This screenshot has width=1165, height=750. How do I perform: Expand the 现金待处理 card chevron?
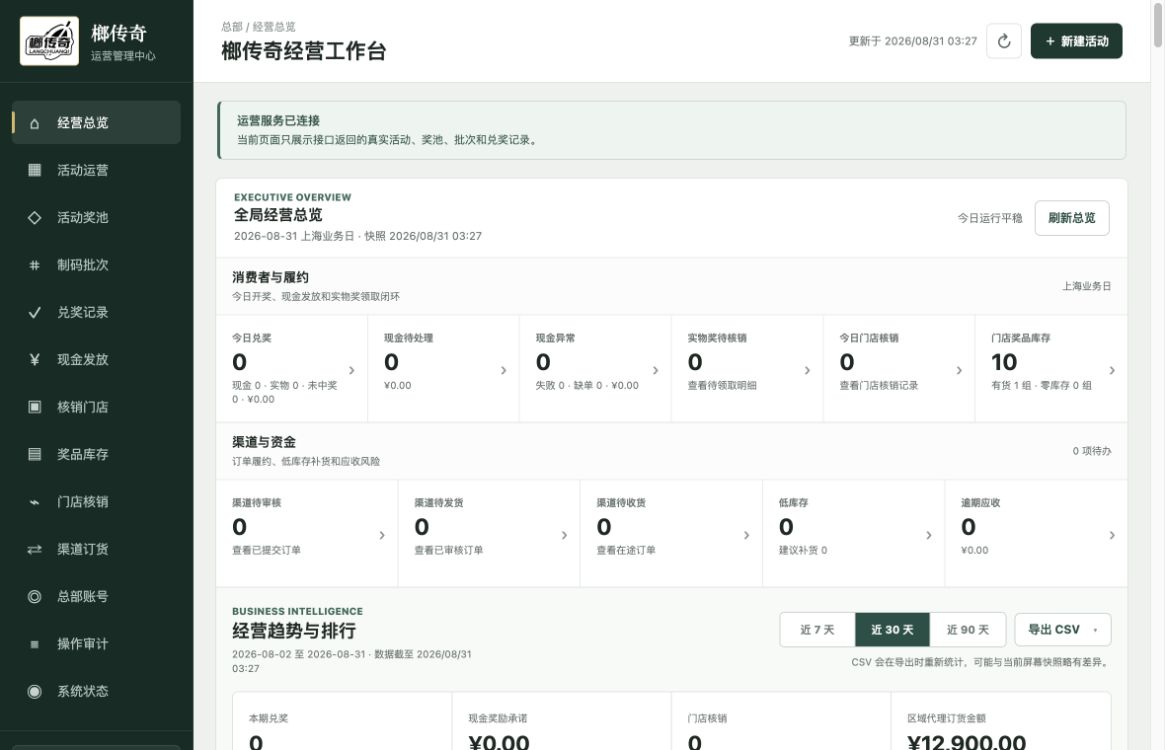tap(504, 370)
